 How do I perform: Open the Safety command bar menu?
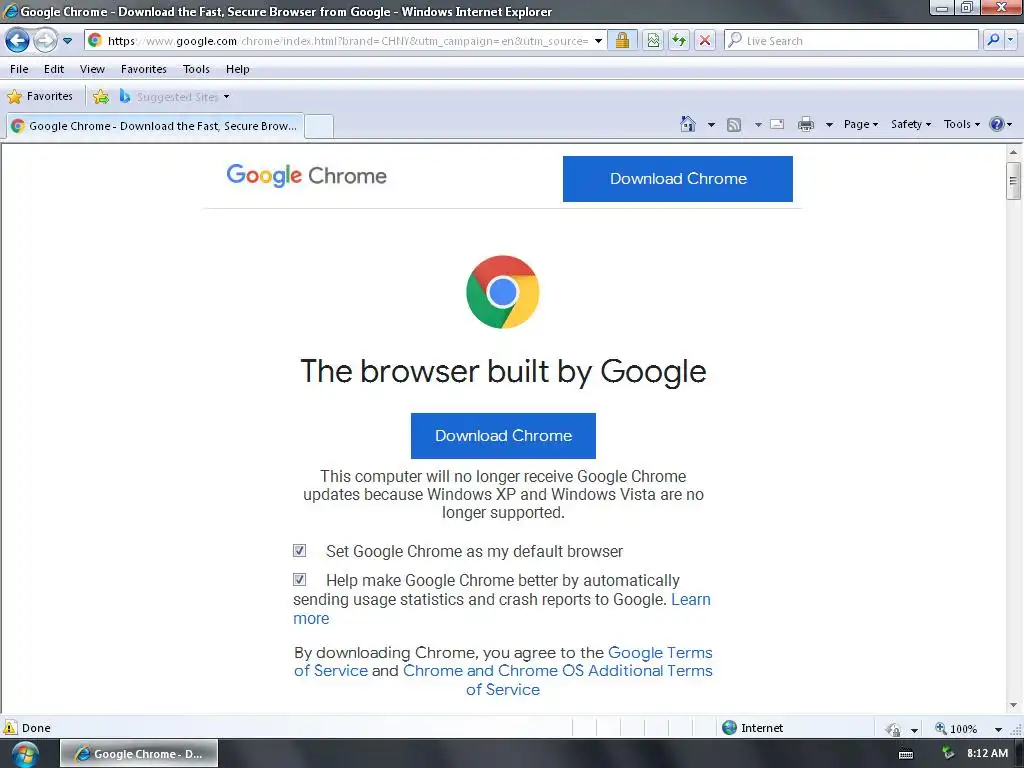coord(910,124)
